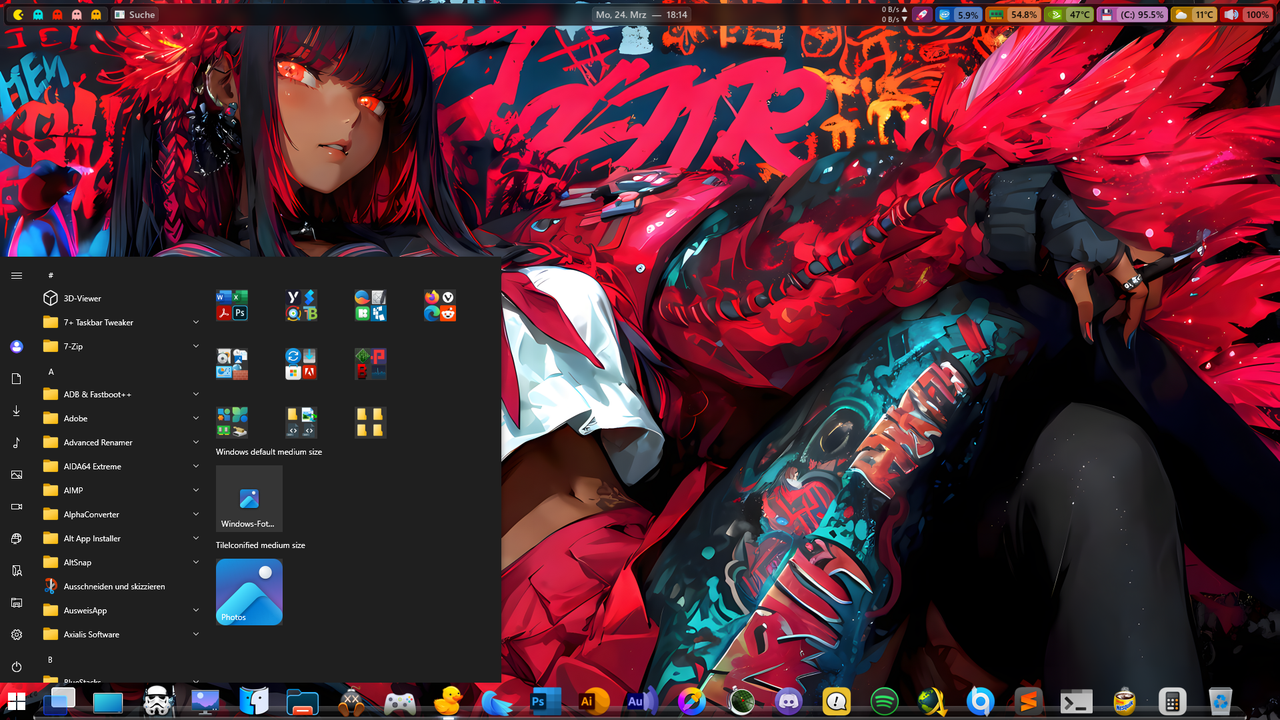The height and width of the screenshot is (720, 1280).
Task: Open the Office tile folder with Word and Excel
Action: click(x=232, y=306)
